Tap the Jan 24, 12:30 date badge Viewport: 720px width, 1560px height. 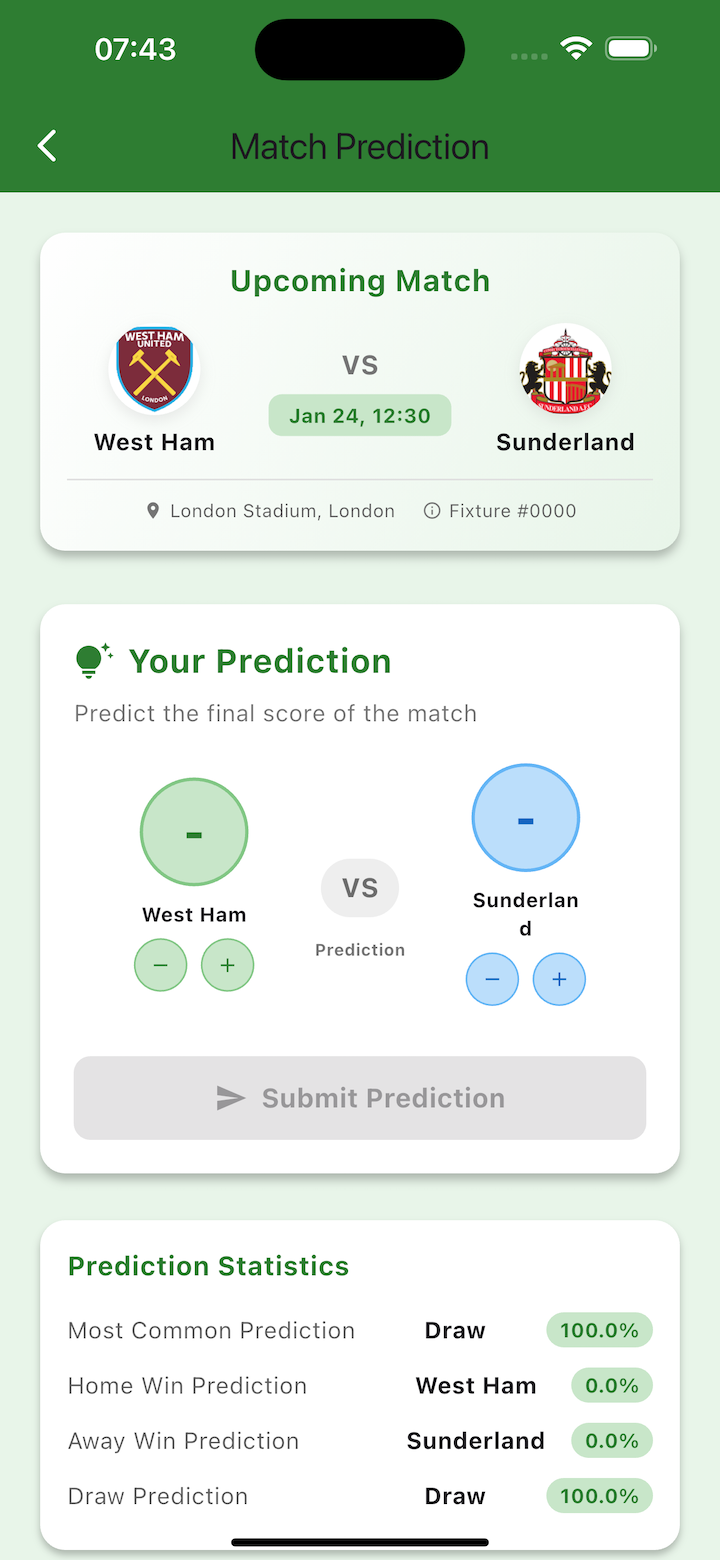[x=360, y=415]
